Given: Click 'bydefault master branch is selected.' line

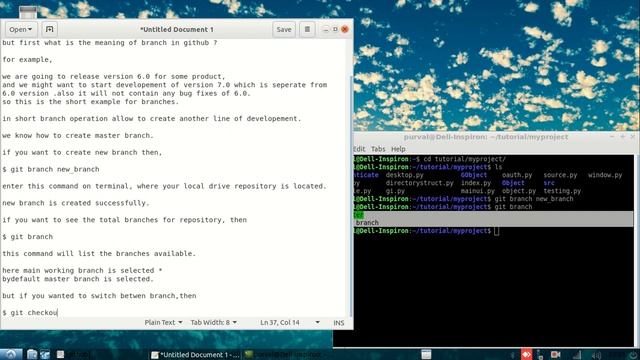Looking at the screenshot, I should pyautogui.click(x=78, y=279).
